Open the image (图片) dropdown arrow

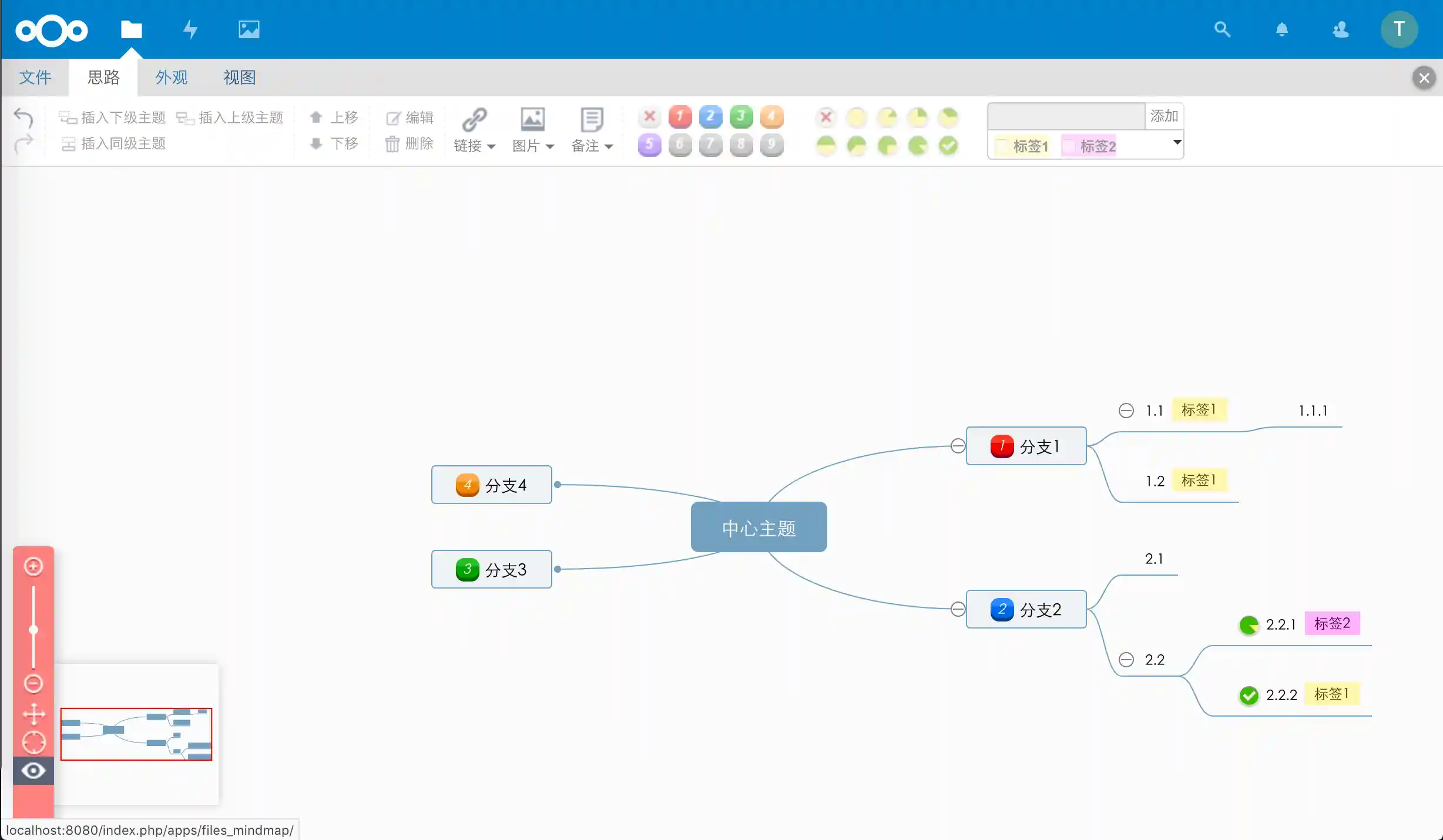coord(549,147)
